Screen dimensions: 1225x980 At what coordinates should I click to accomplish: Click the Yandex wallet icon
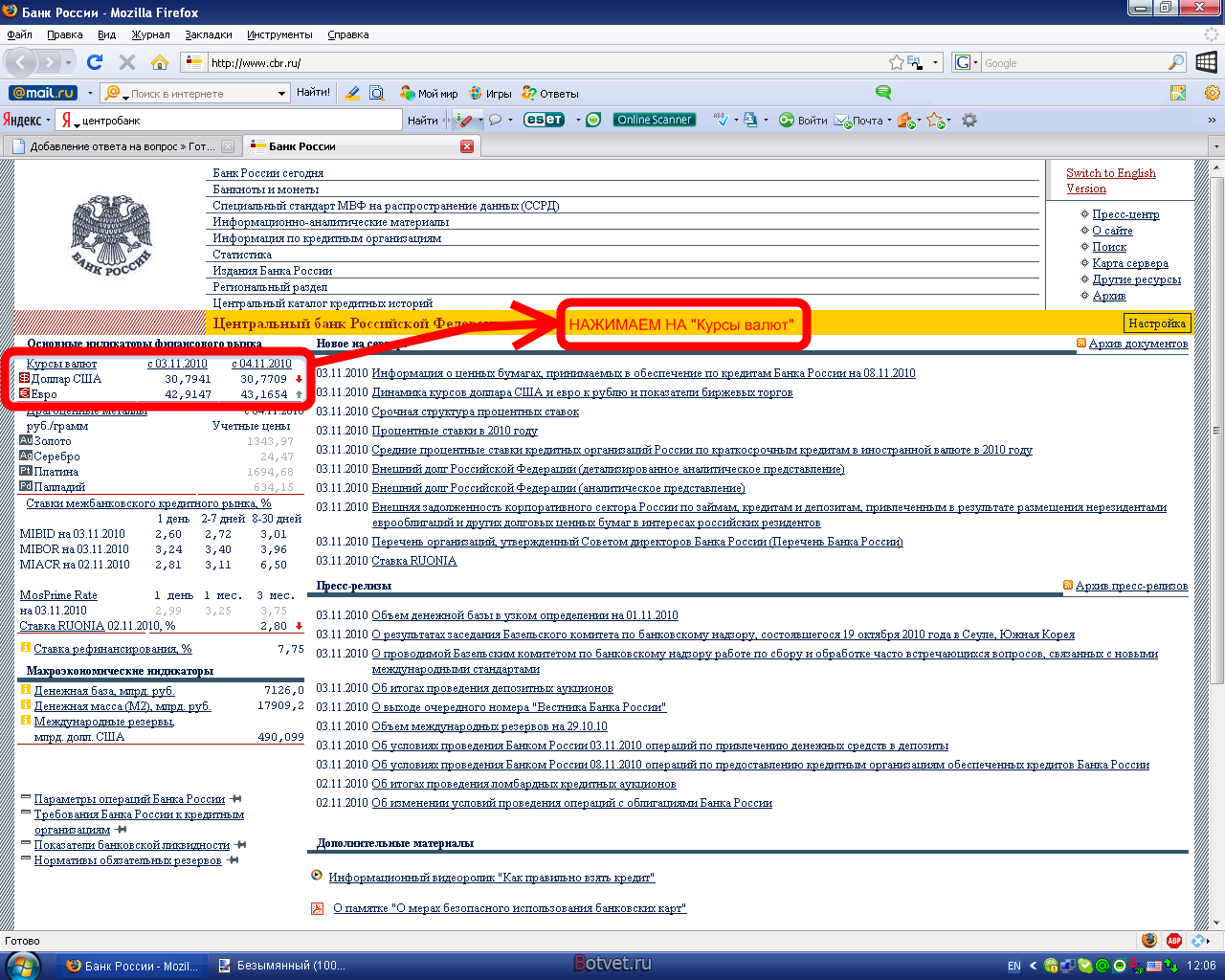click(905, 120)
